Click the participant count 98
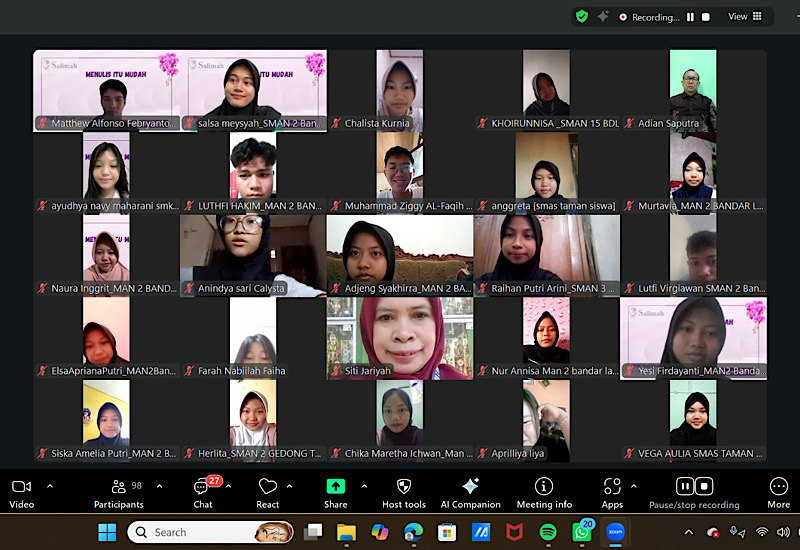The width and height of the screenshot is (800, 550). pyautogui.click(x=136, y=486)
